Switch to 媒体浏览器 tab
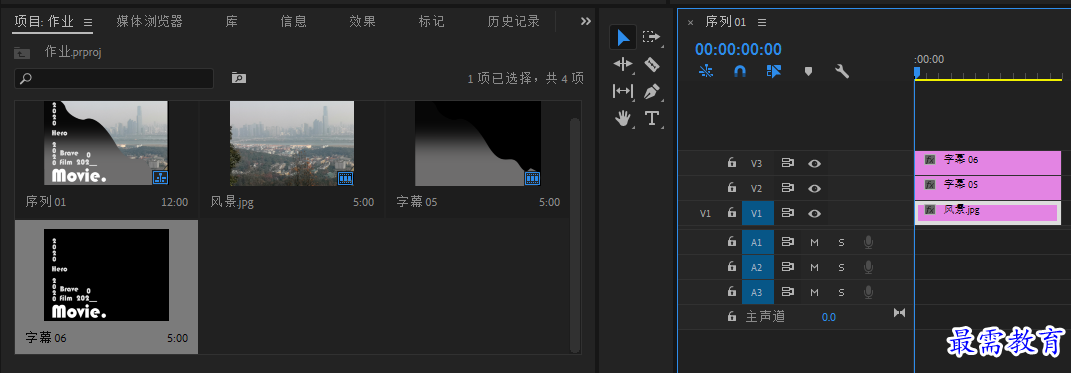The image size is (1071, 373). 150,21
